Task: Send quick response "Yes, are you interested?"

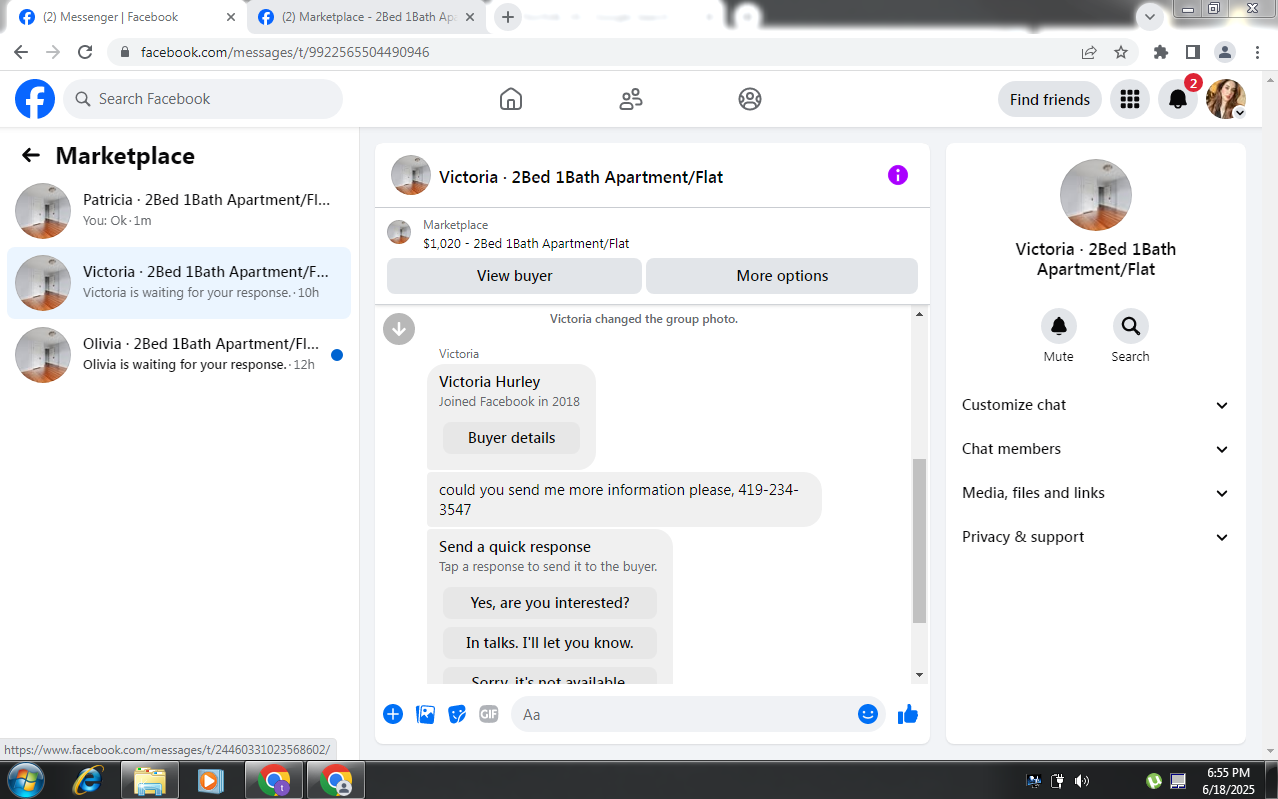Action: pos(550,603)
